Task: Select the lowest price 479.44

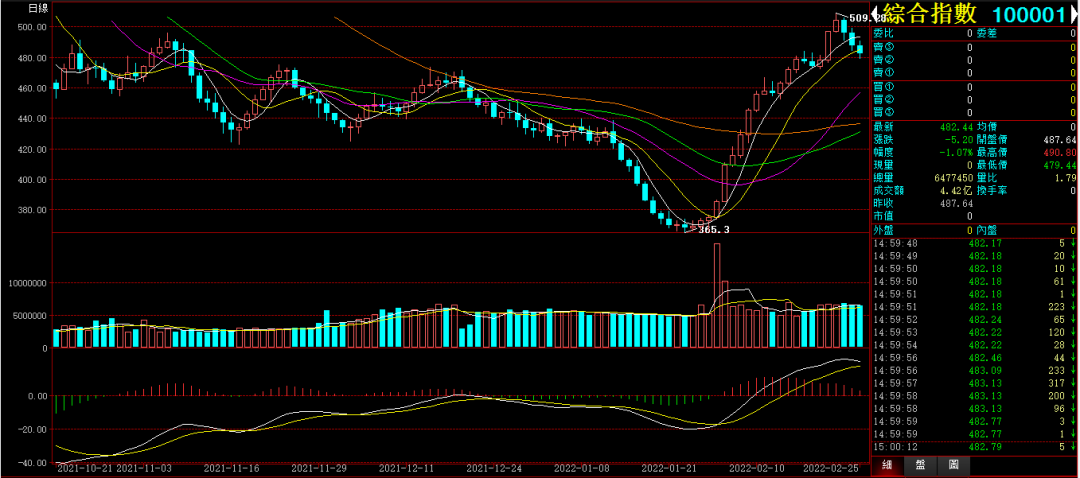Action: pos(1059,166)
